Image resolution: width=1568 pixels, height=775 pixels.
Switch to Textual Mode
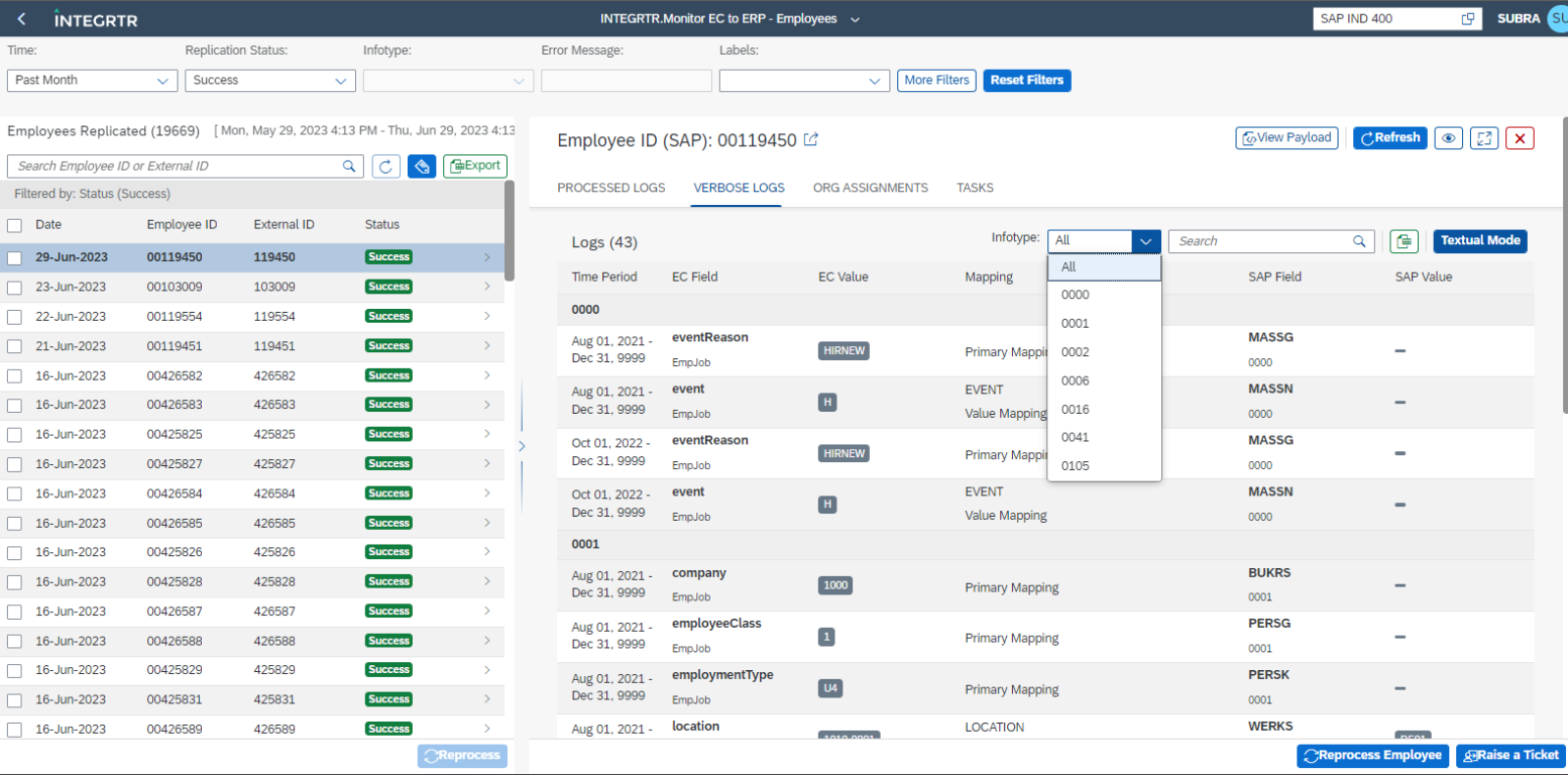pos(1480,241)
